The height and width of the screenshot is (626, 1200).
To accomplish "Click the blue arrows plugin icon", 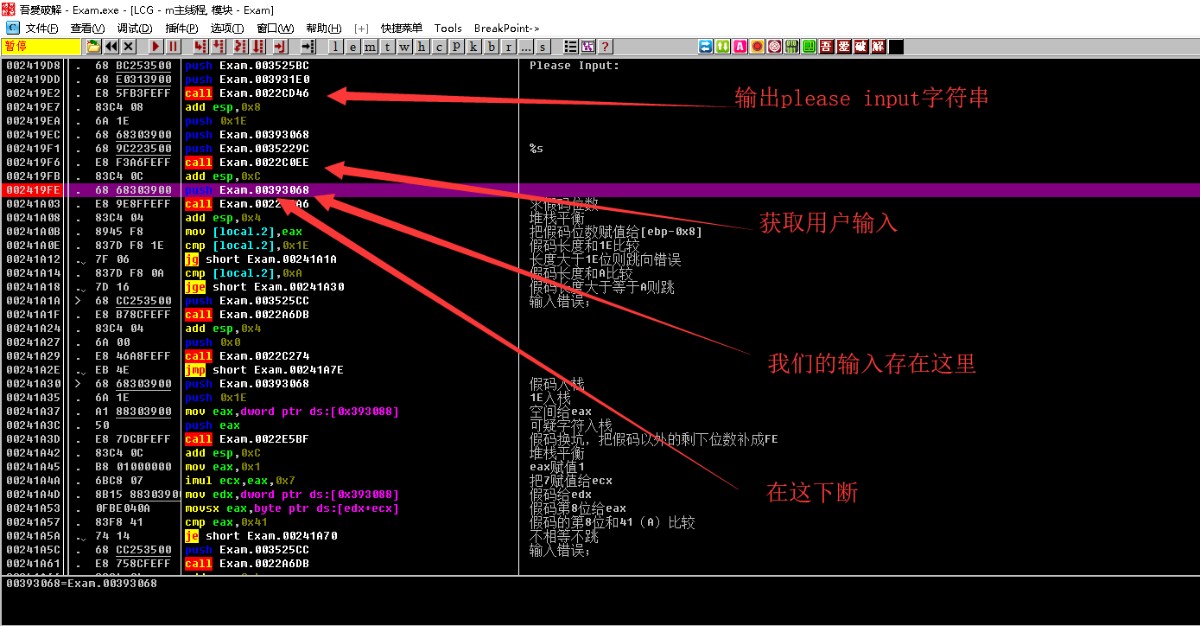I will [705, 46].
